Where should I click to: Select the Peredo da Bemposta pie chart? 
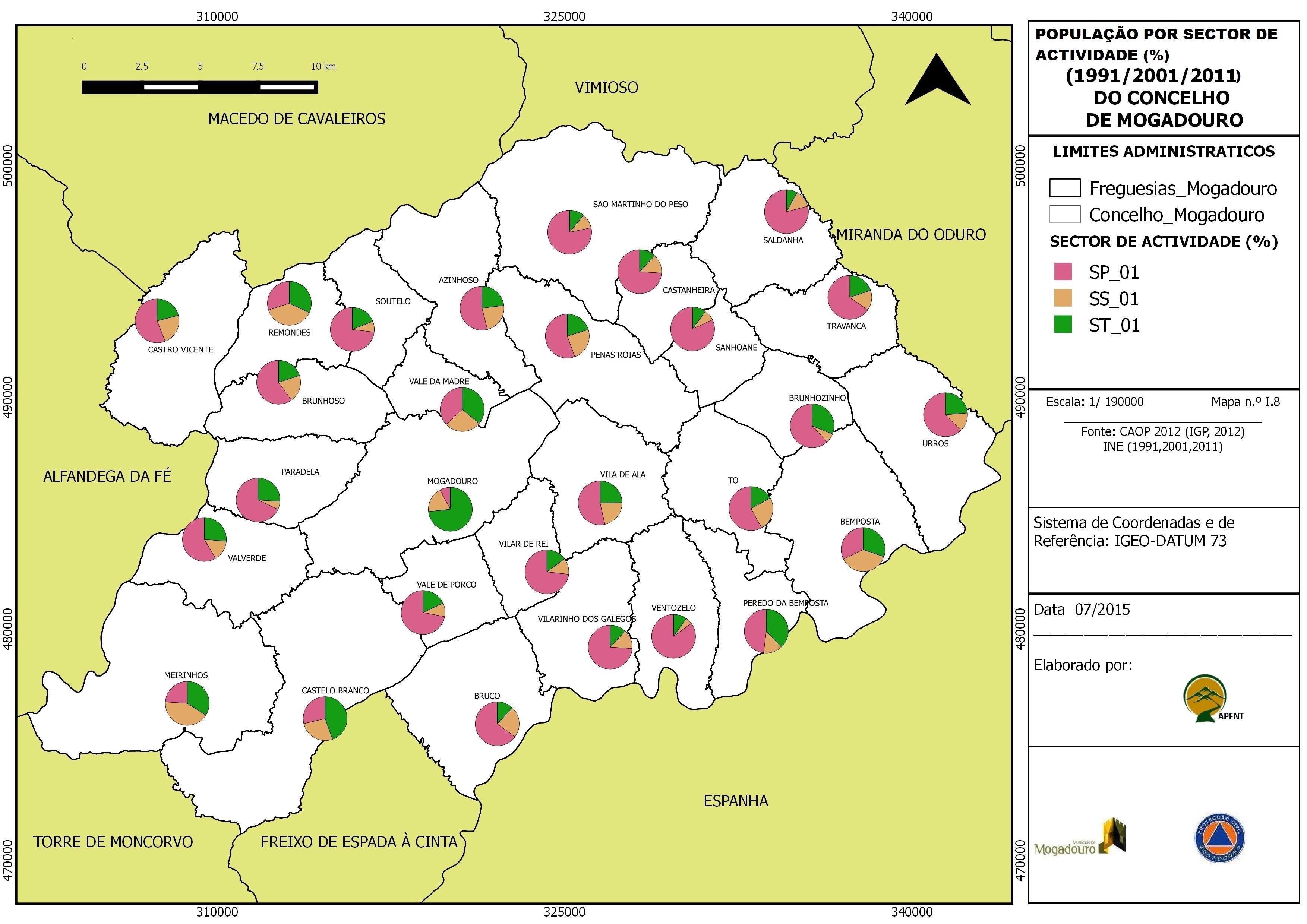pyautogui.click(x=766, y=631)
